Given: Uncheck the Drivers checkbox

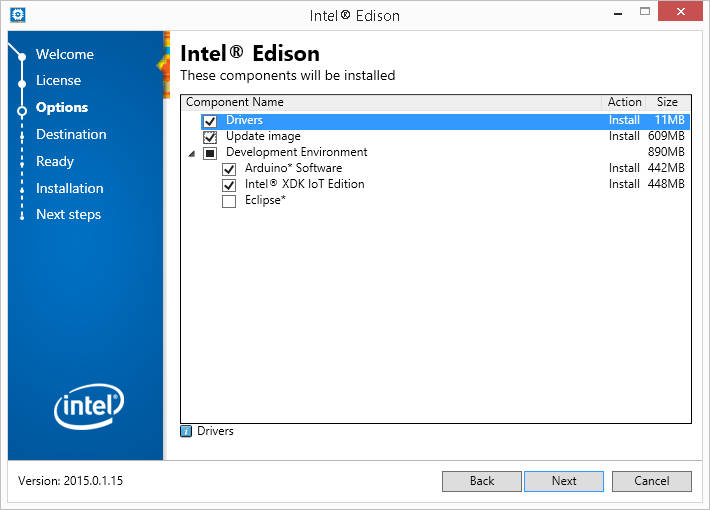Looking at the screenshot, I should pos(210,121).
